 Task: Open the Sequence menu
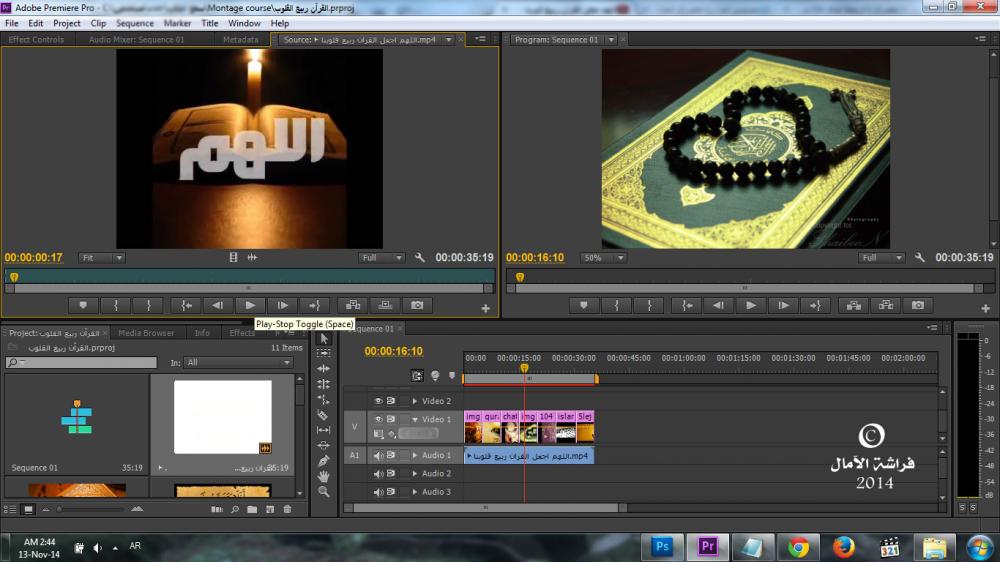tap(135, 23)
